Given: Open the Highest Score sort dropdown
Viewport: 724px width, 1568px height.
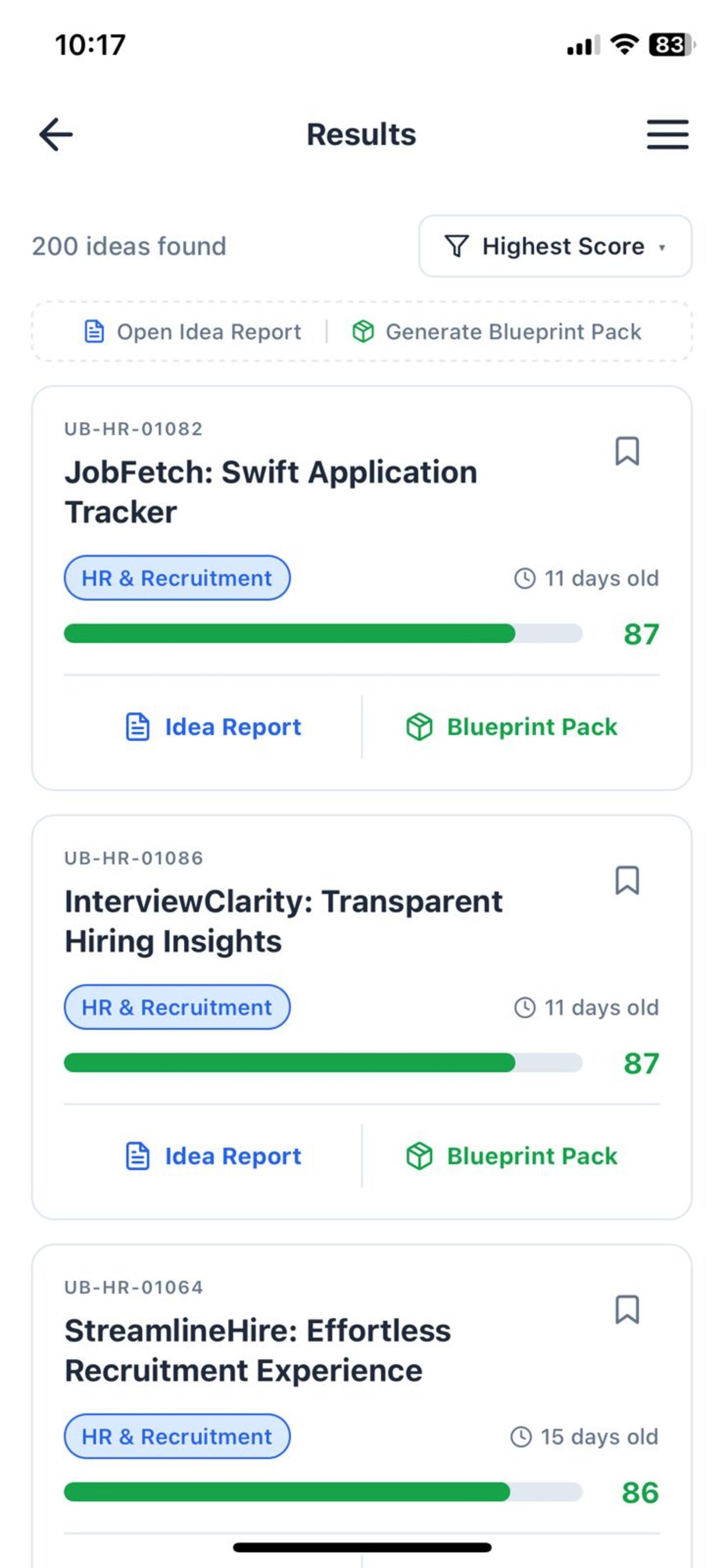Looking at the screenshot, I should point(555,246).
